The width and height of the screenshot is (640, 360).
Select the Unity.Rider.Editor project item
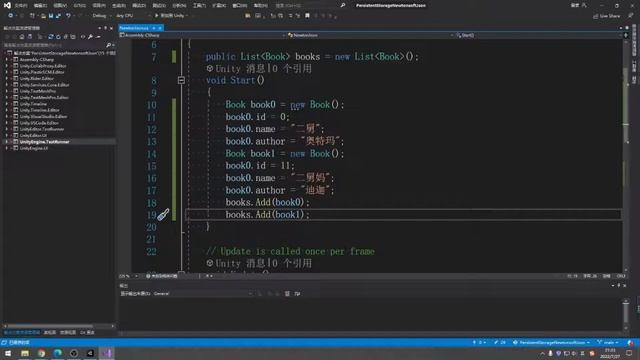click(x=37, y=78)
